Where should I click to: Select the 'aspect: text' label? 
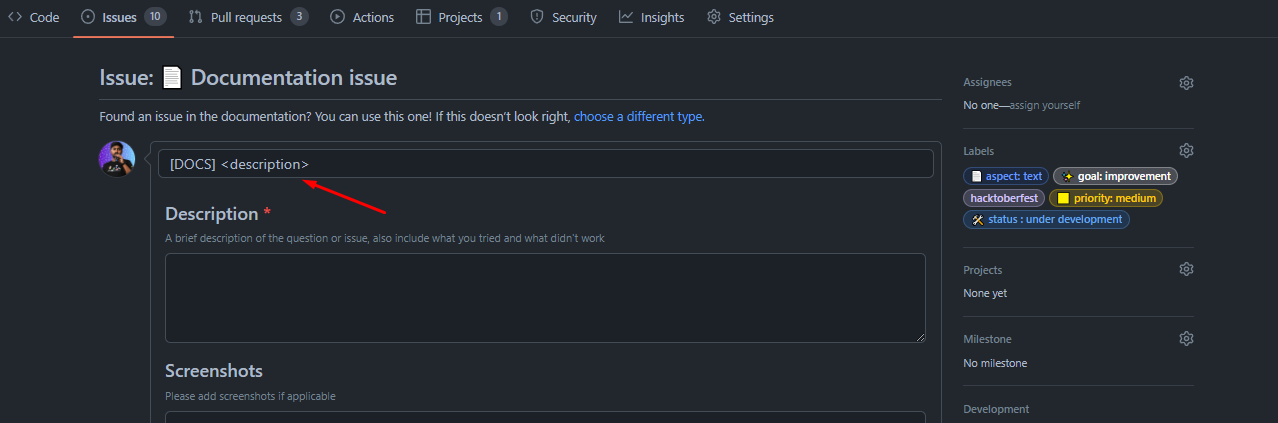[x=1006, y=176]
